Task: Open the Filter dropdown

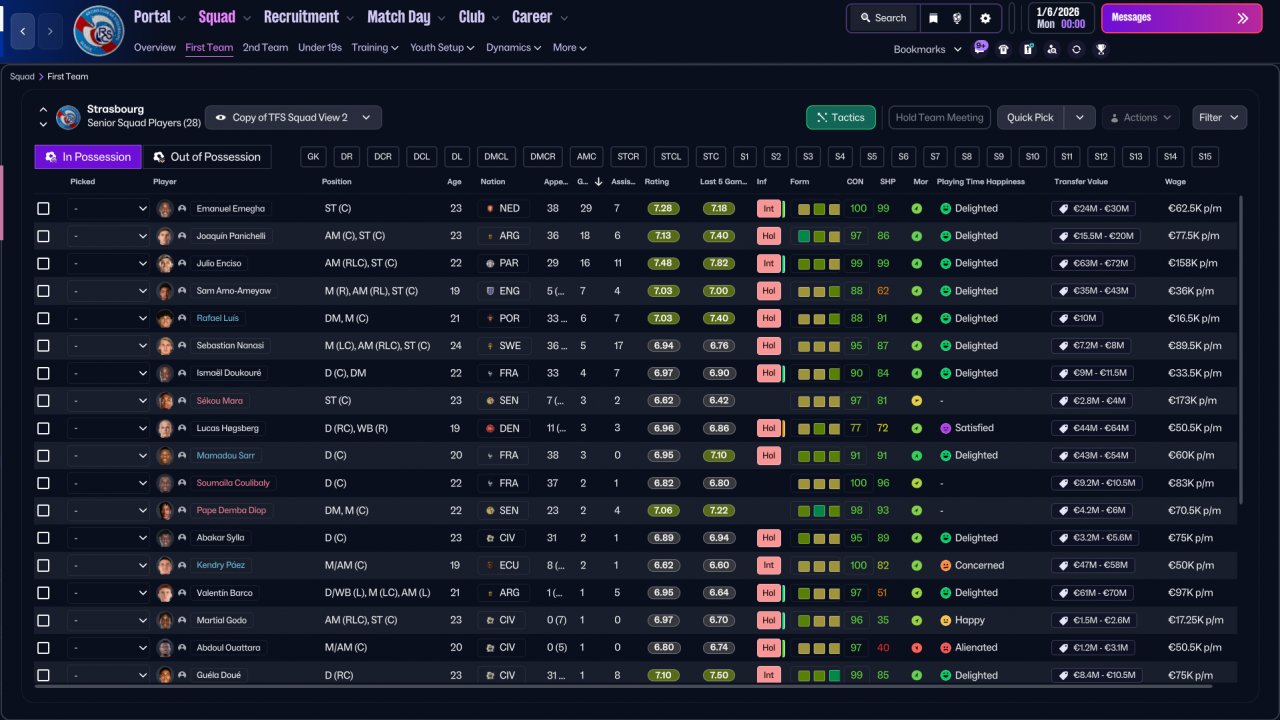Action: [x=1219, y=117]
